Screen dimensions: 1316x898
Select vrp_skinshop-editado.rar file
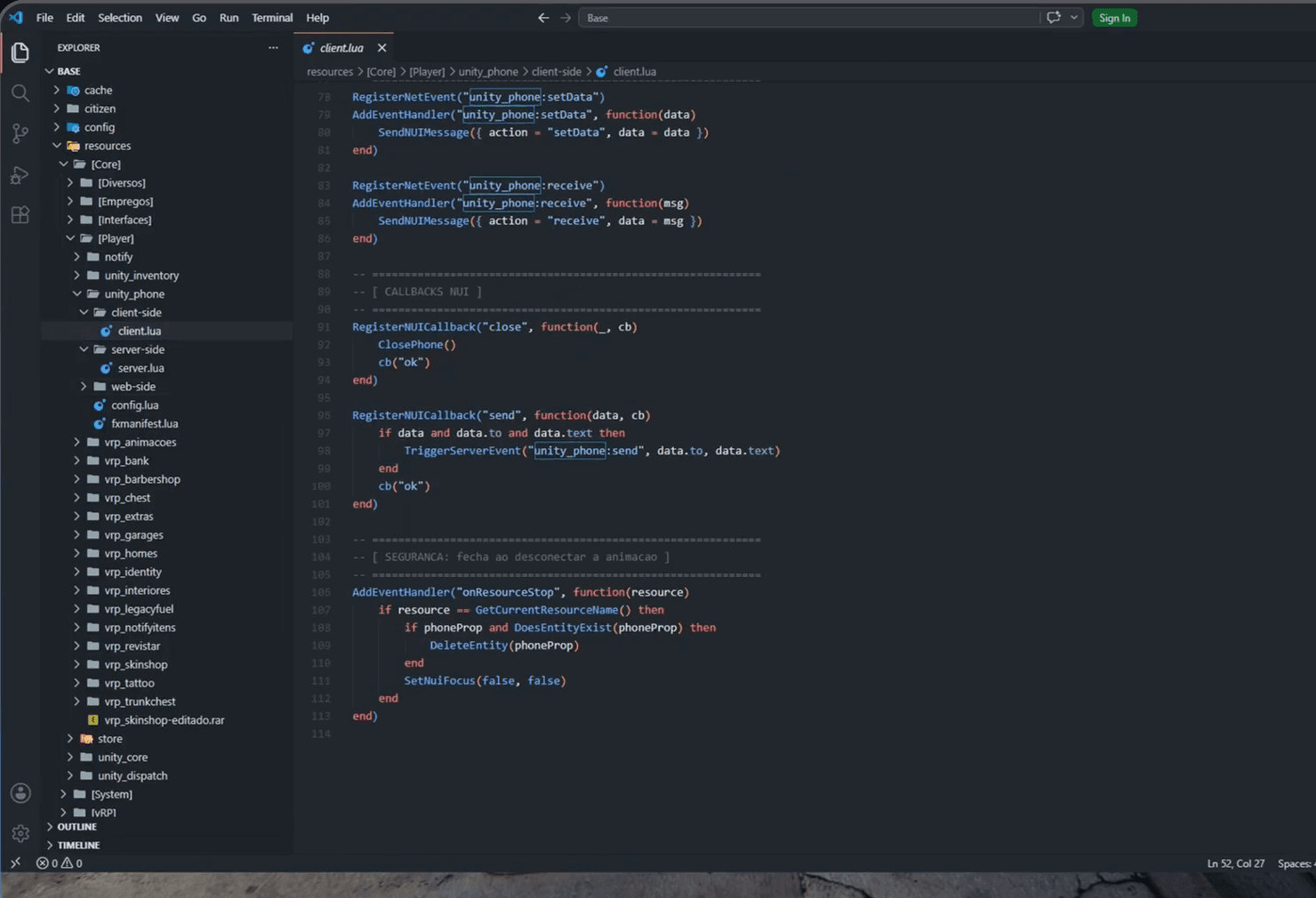coord(167,720)
